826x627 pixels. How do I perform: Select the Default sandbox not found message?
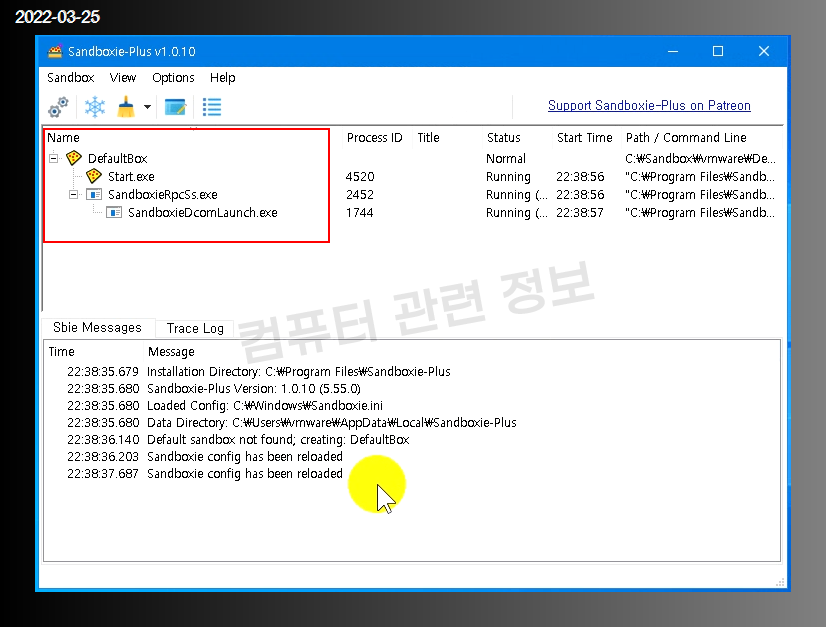point(411,439)
